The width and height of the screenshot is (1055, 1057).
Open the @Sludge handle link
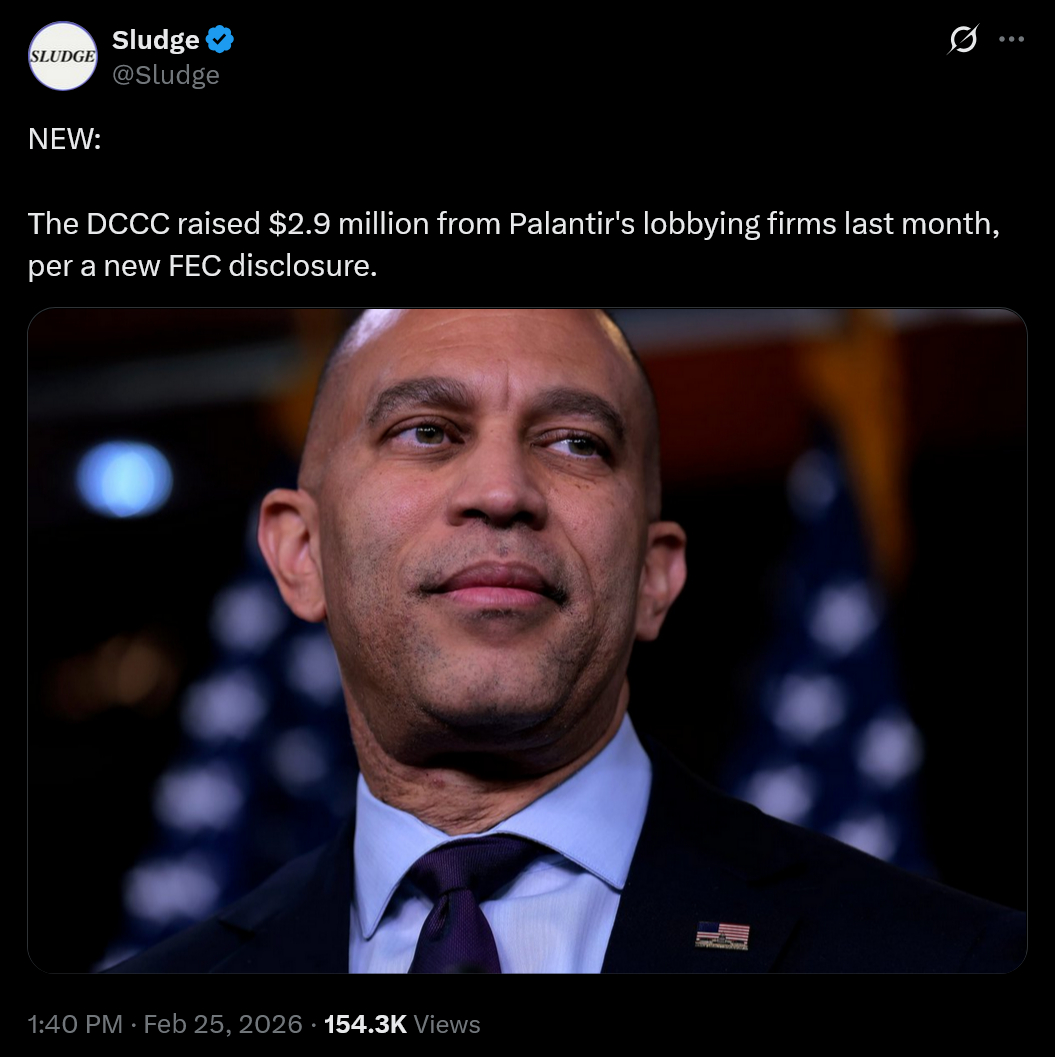click(165, 75)
